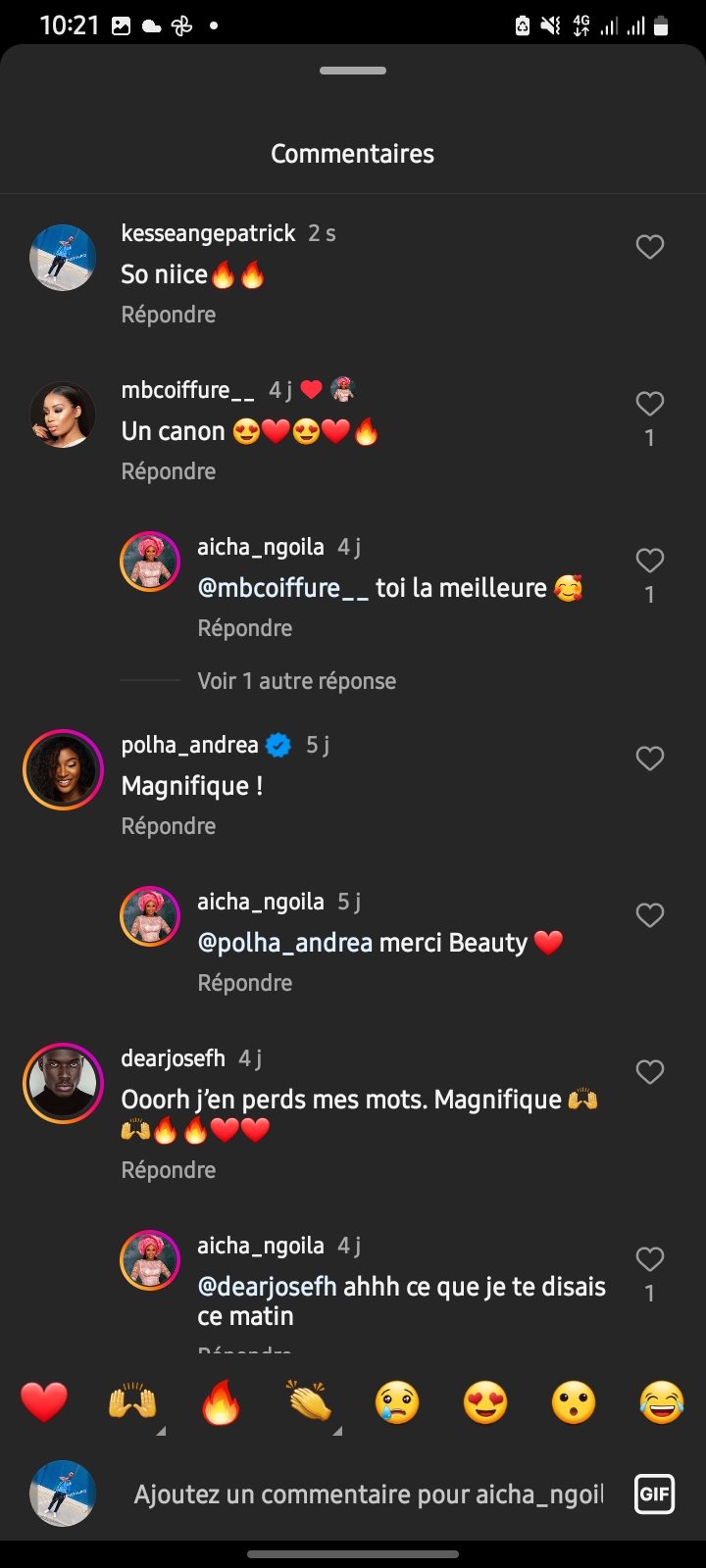This screenshot has height=1568, width=706.
Task: Select the clapping hands reaction emoji
Action: pyautogui.click(x=309, y=1402)
